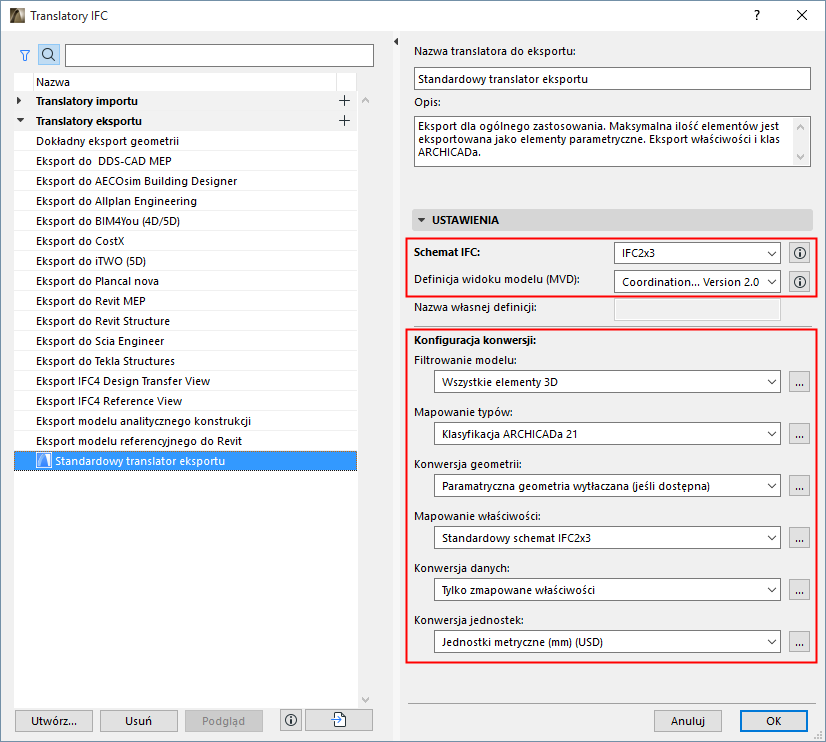Select Eksport do Revit MEP

[x=185, y=301]
